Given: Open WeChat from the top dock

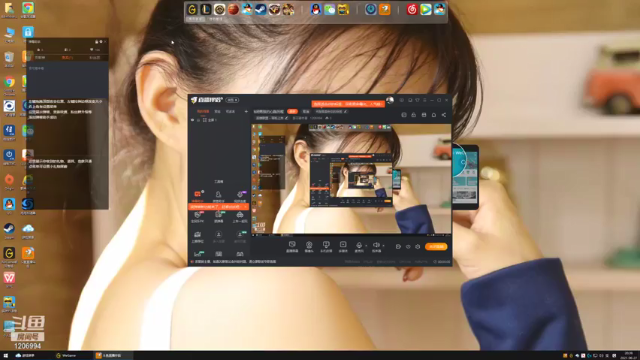Looking at the screenshot, I should tap(329, 9).
